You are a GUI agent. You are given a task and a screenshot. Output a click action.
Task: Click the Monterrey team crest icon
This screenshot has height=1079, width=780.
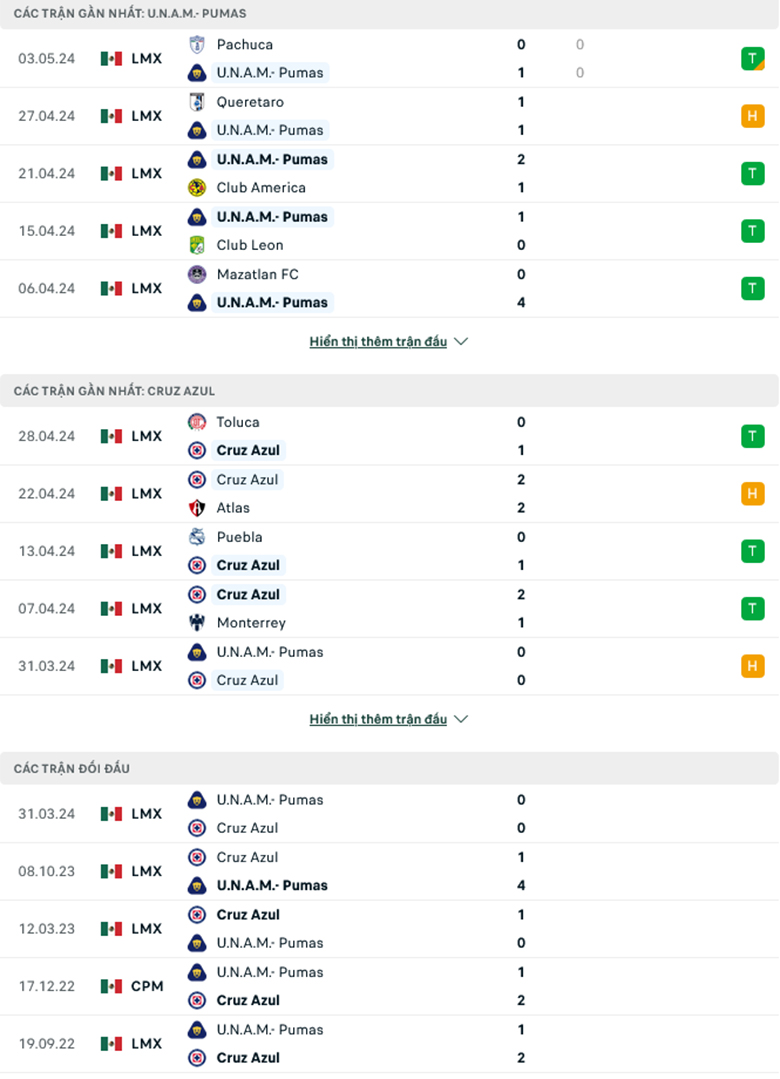[x=197, y=623]
